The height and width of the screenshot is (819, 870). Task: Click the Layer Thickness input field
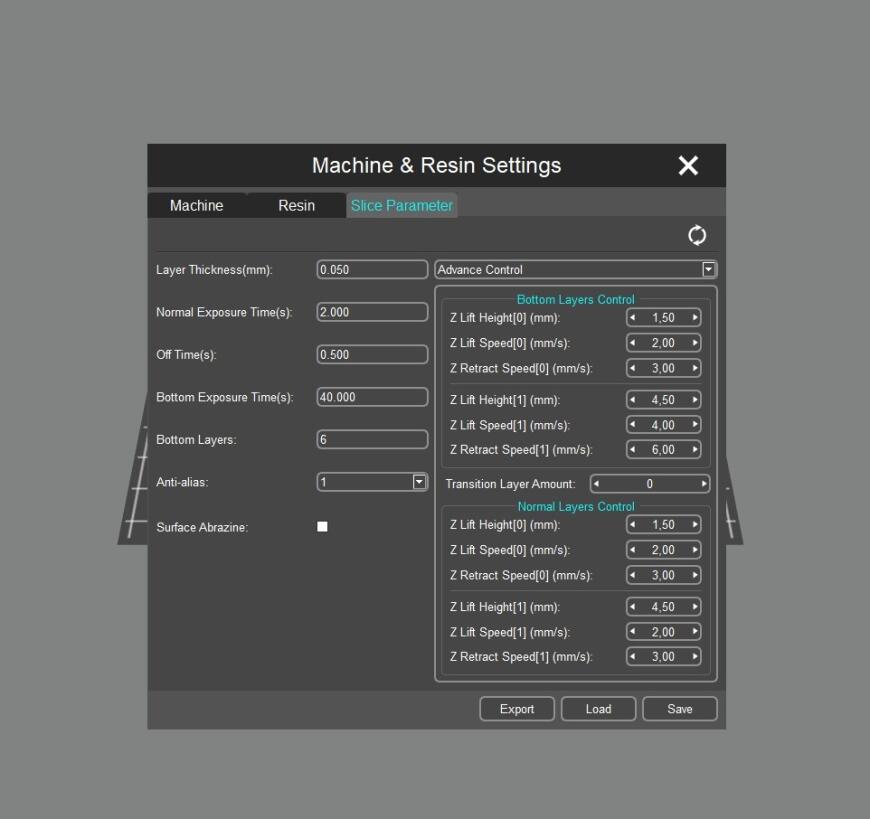[x=372, y=270]
